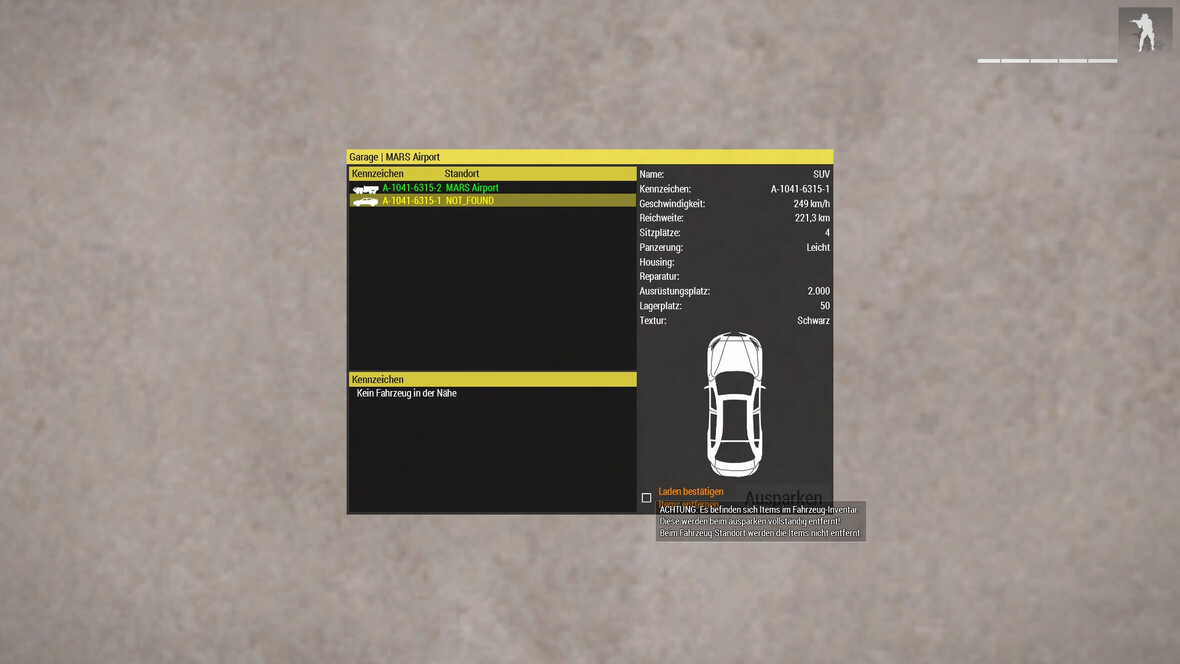1180x664 pixels.
Task: Click the 2.000 Ausrüstungsplatz value
Action: click(x=819, y=291)
